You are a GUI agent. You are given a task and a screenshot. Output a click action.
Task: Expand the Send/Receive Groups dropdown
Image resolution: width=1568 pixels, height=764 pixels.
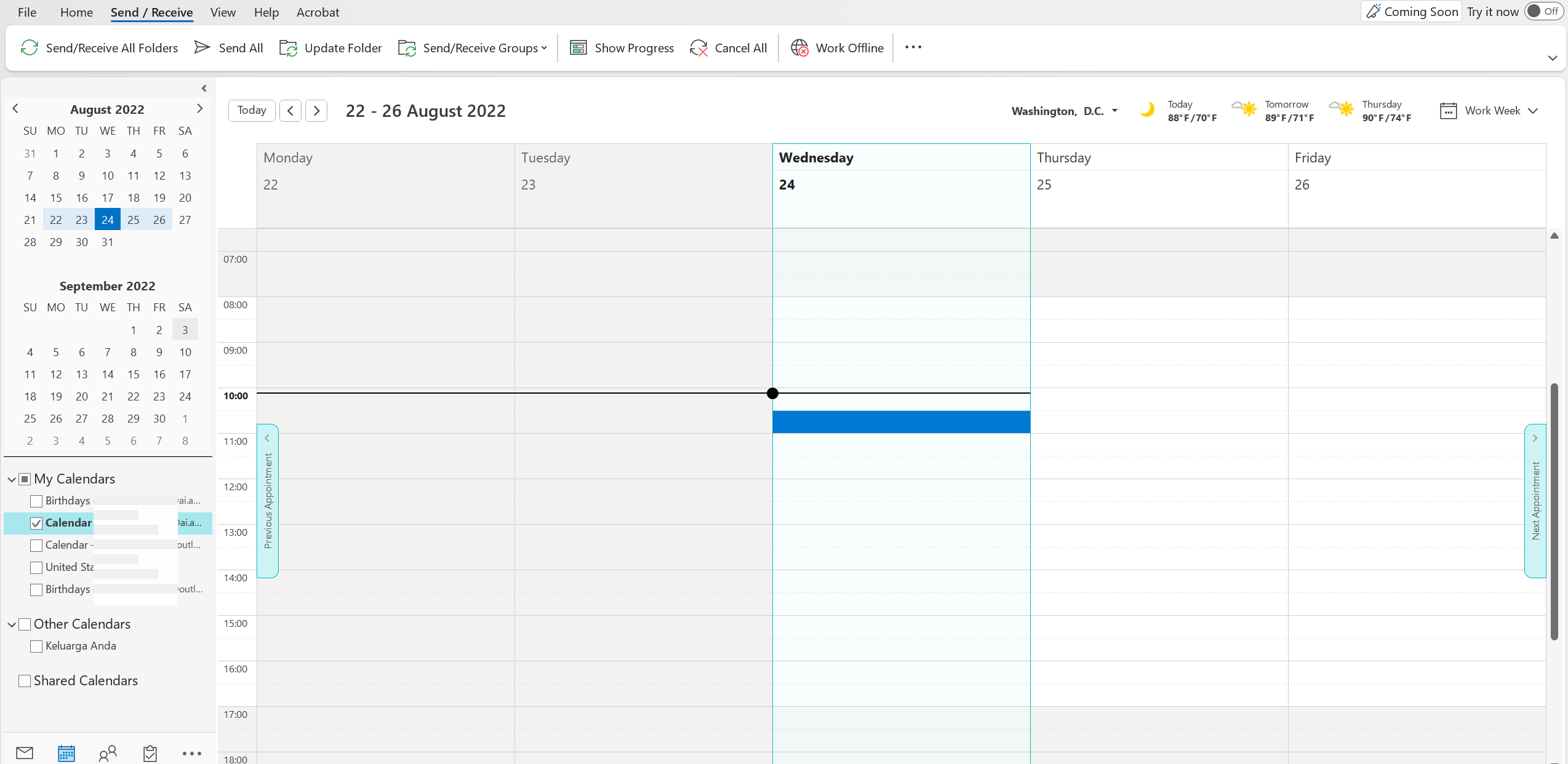pos(543,47)
